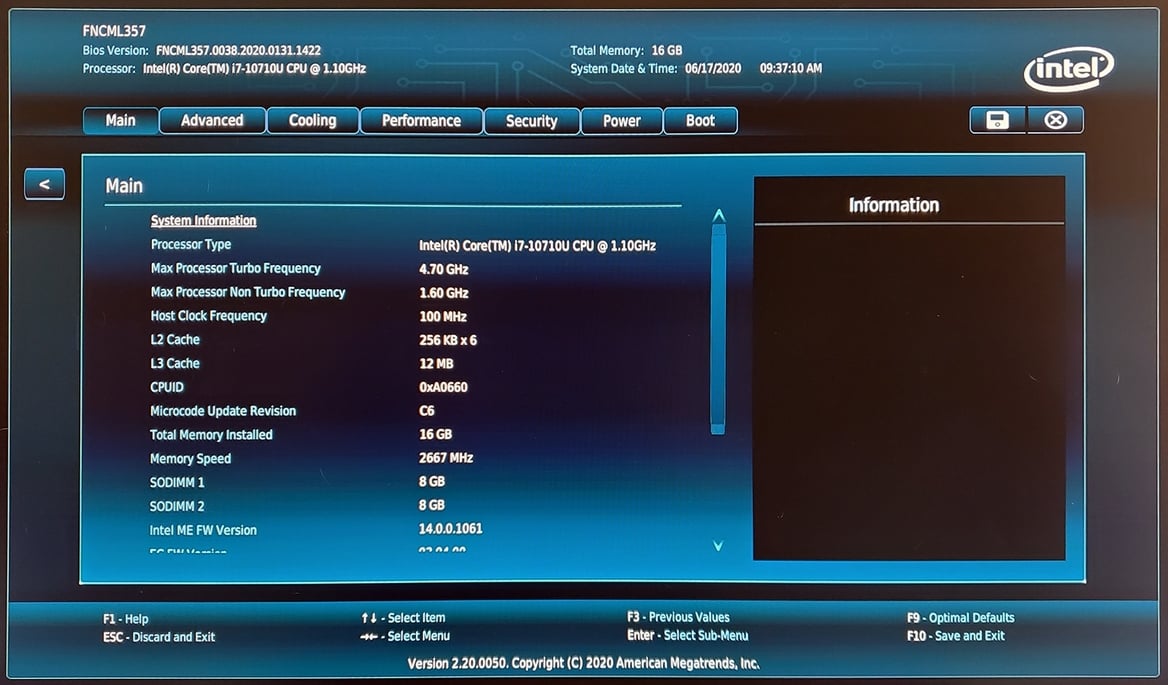Select Max Processor Non Turbo Frequency label

[248, 292]
